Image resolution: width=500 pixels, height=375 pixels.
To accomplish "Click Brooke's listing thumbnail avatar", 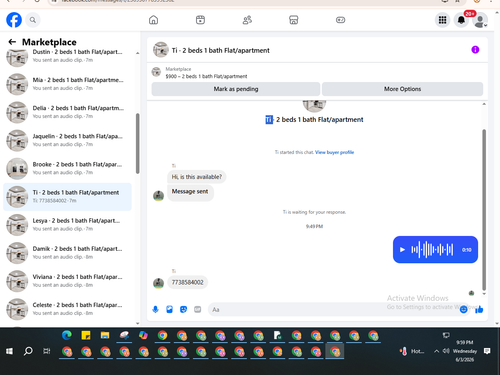I will (x=17, y=169).
